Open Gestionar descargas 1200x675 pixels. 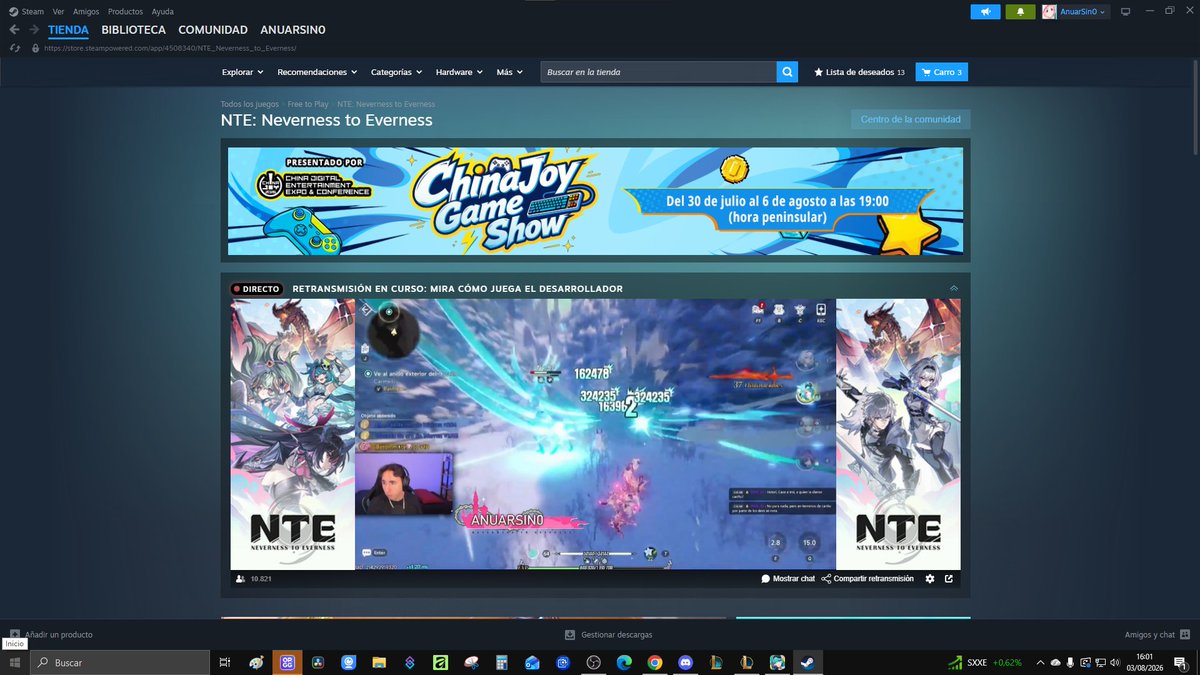(x=608, y=634)
